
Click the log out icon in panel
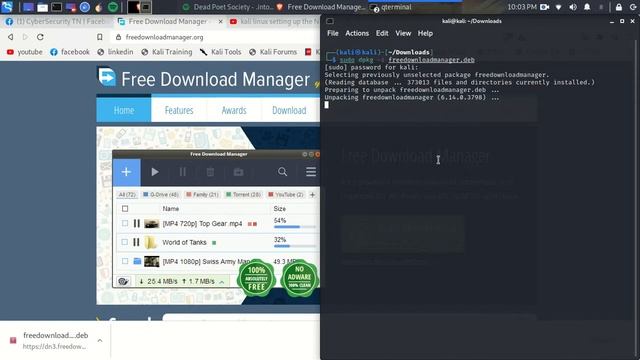pyautogui.click(x=633, y=7)
